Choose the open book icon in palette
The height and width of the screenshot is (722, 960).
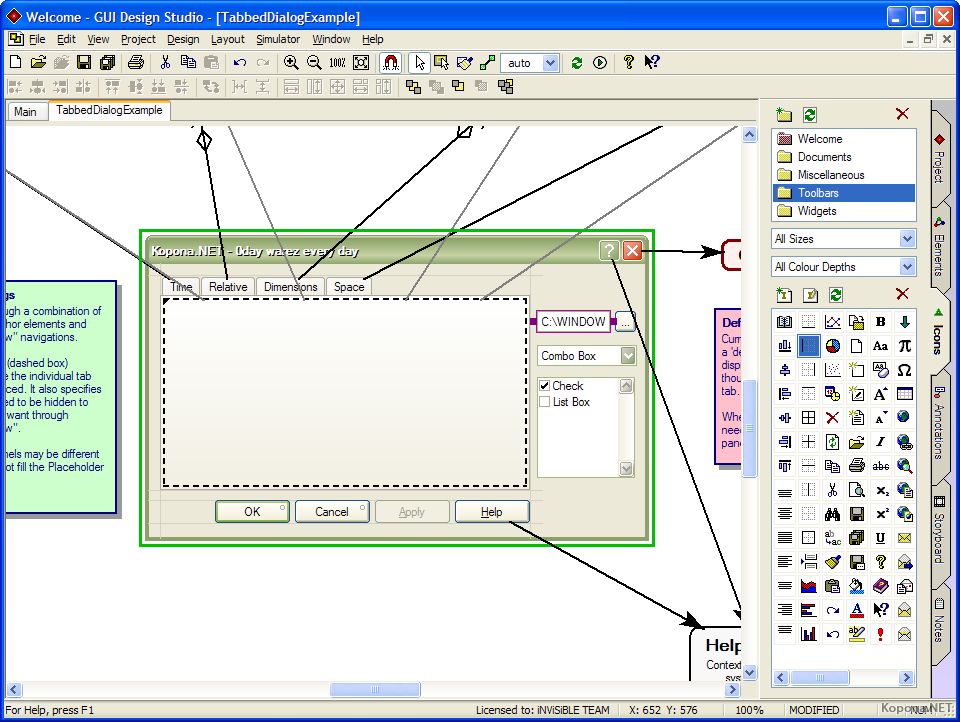click(x=784, y=322)
